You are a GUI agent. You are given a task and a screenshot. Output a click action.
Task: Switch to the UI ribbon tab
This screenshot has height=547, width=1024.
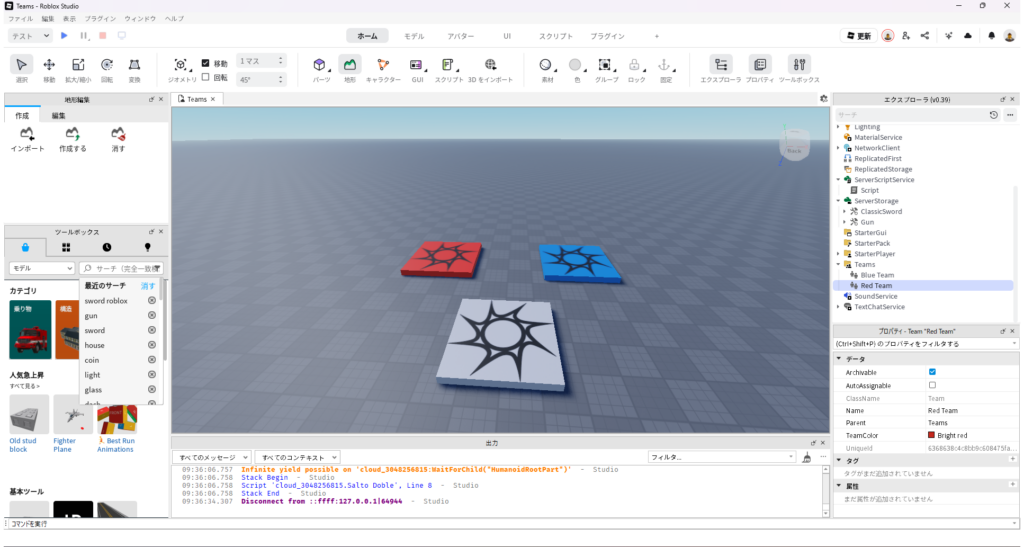(x=507, y=36)
